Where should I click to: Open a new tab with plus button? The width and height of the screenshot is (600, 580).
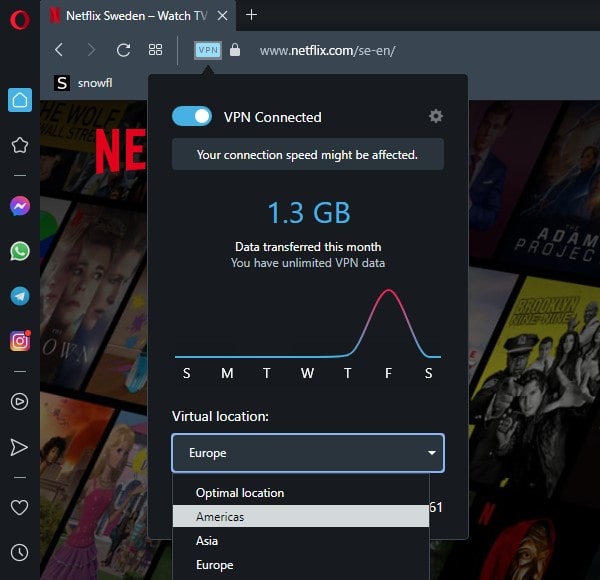pos(251,15)
